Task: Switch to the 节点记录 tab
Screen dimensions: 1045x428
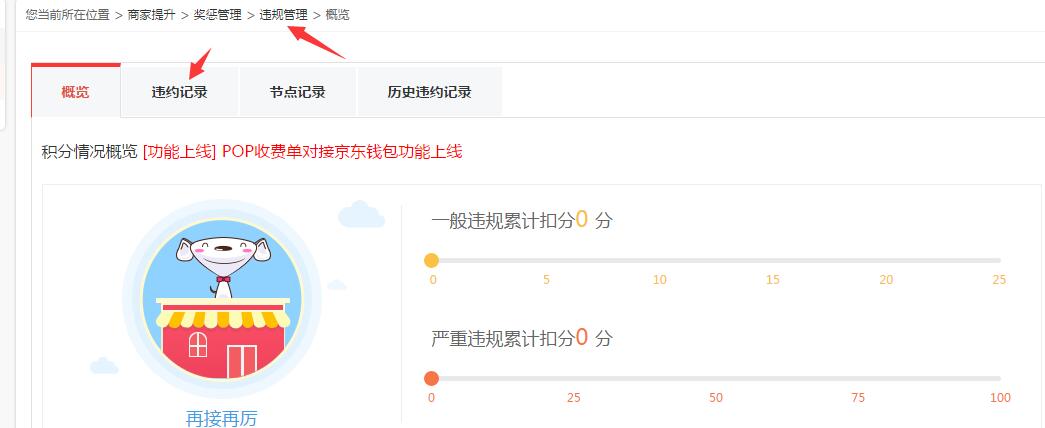Action: 297,92
